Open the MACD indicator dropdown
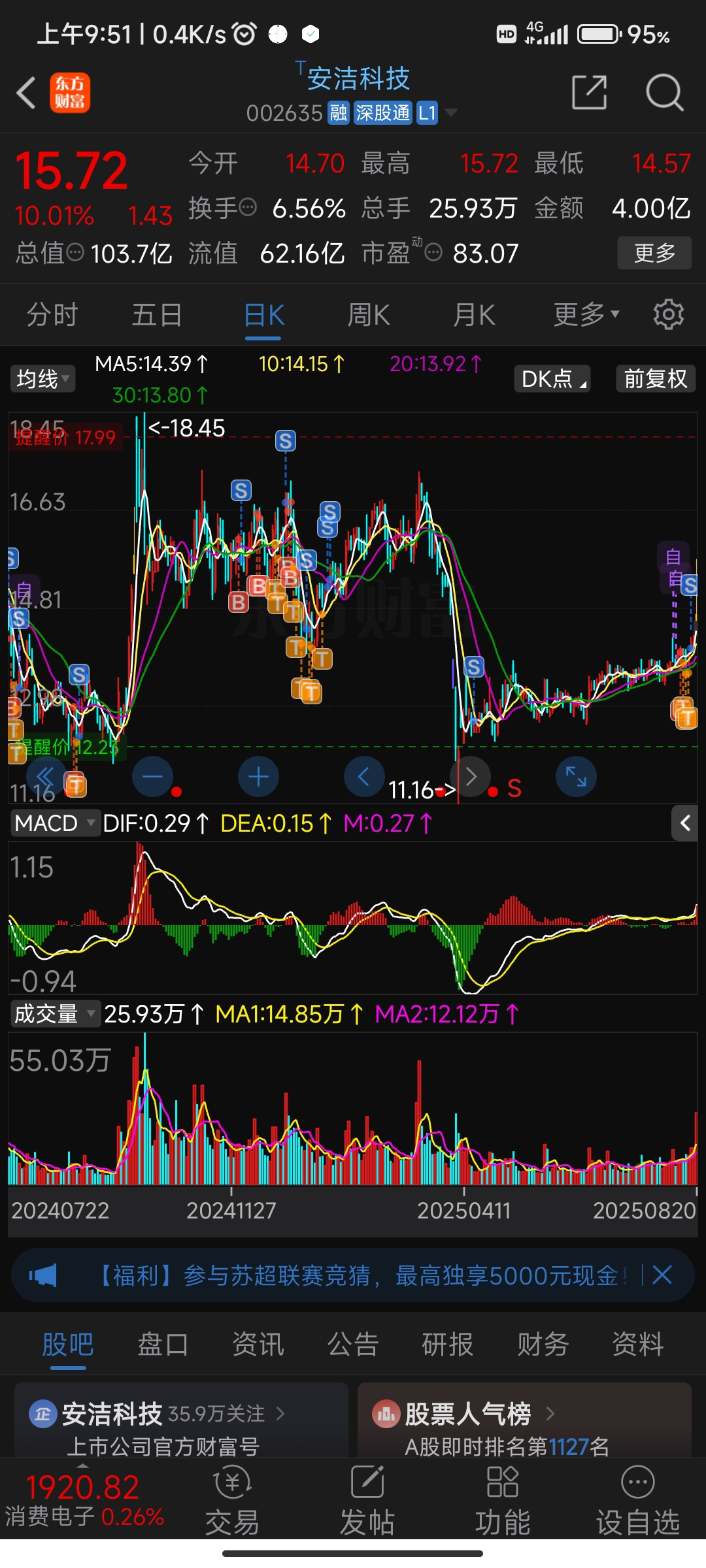This screenshot has width=706, height=1568. pos(56,823)
